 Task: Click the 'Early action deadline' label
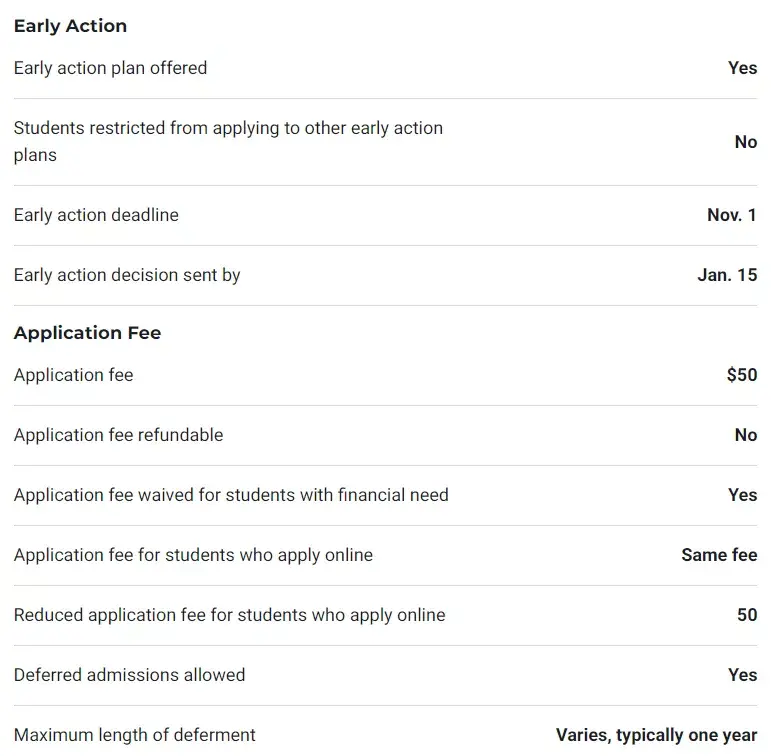(96, 215)
